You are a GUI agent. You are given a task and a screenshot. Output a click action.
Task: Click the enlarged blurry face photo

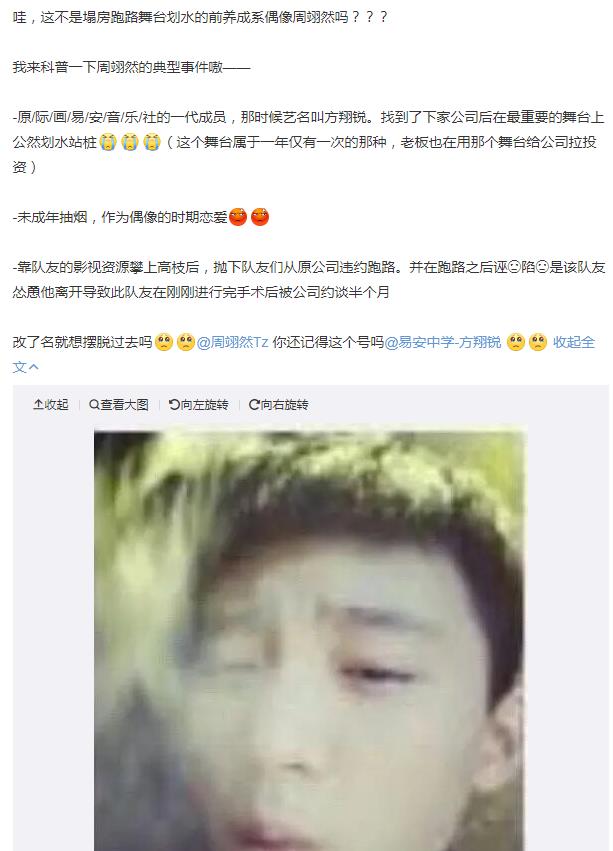[x=309, y=640]
